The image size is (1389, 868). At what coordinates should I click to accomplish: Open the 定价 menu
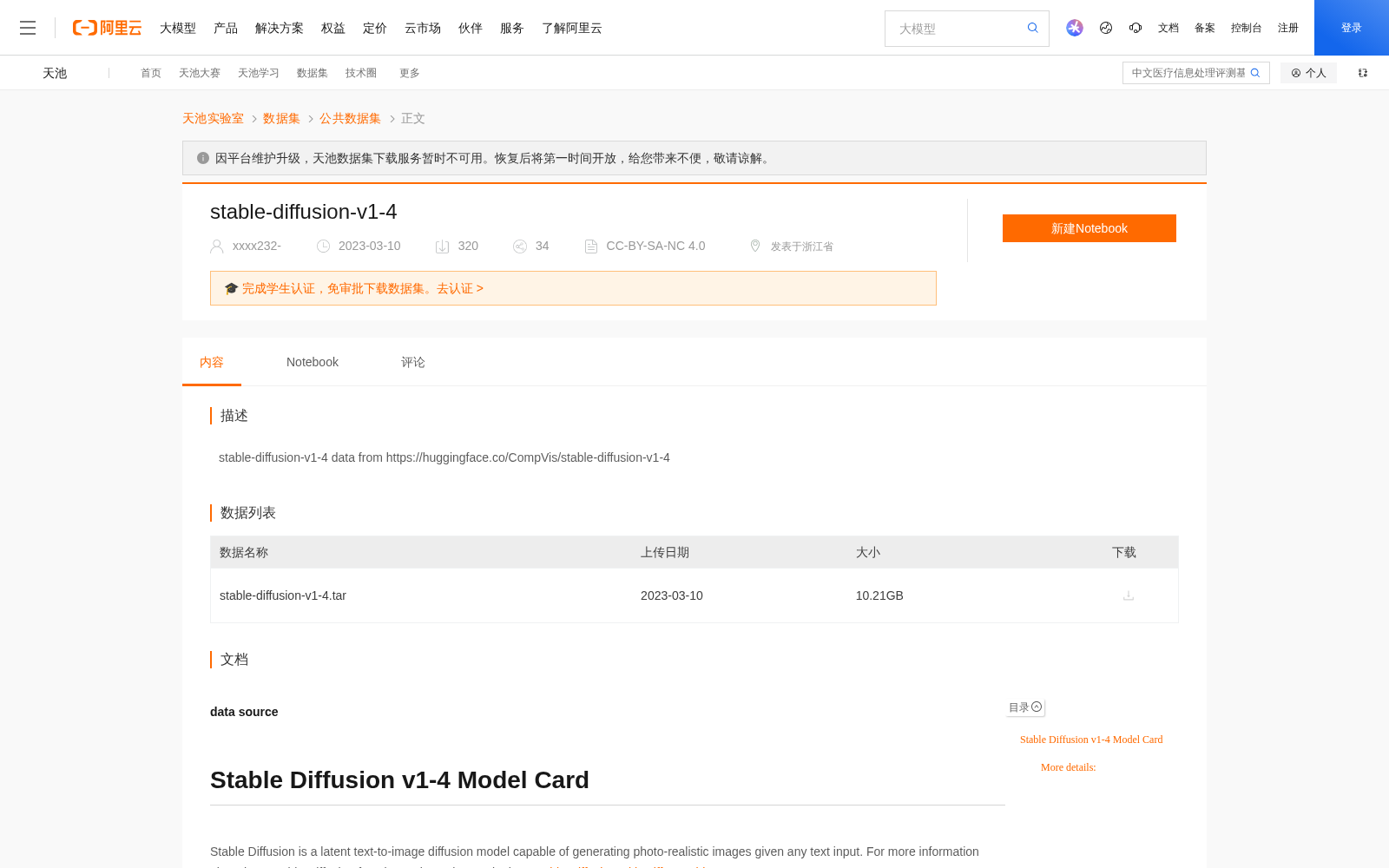pos(375,28)
